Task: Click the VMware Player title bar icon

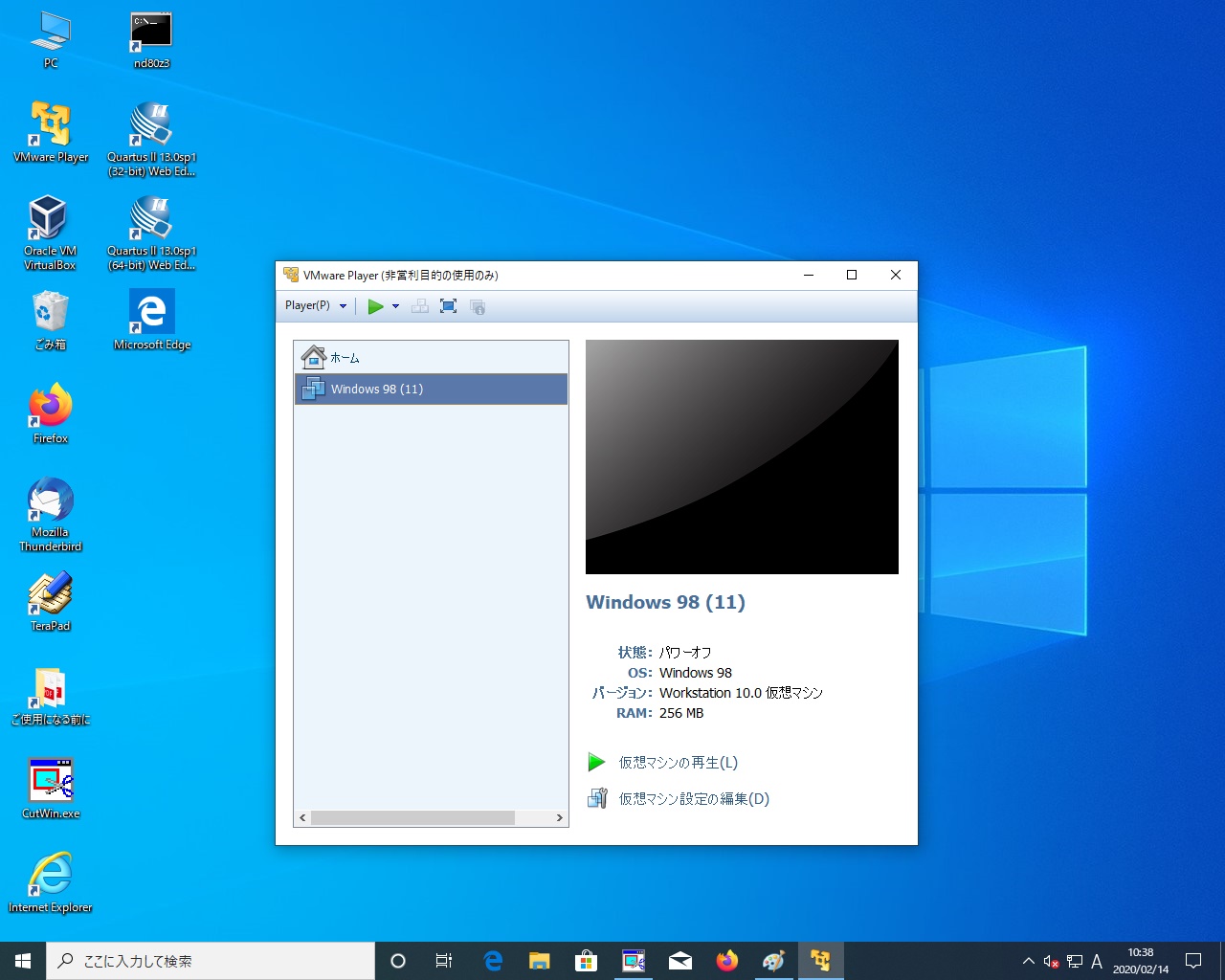Action: click(291, 275)
